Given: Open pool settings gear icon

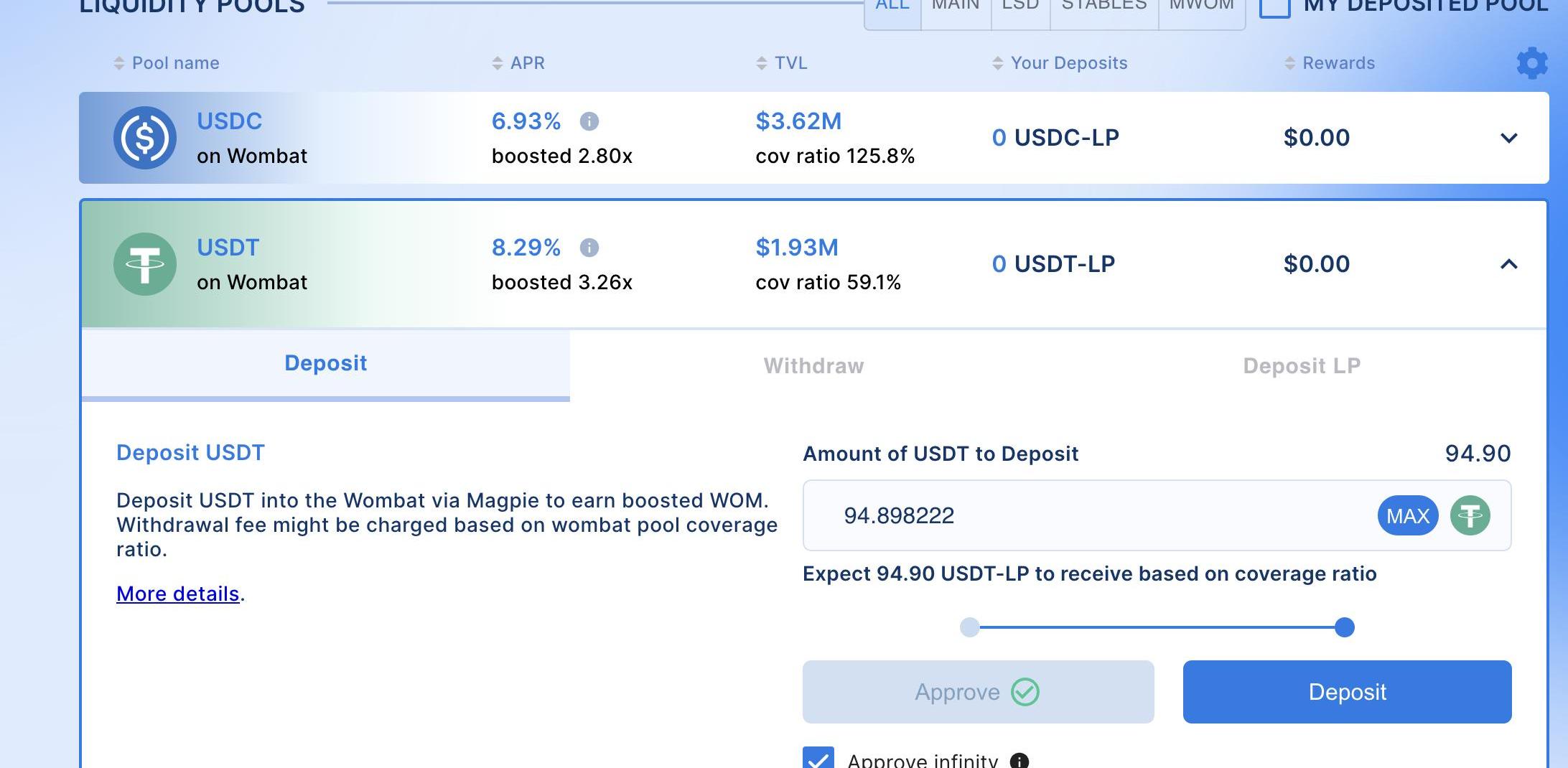Looking at the screenshot, I should pos(1531,64).
